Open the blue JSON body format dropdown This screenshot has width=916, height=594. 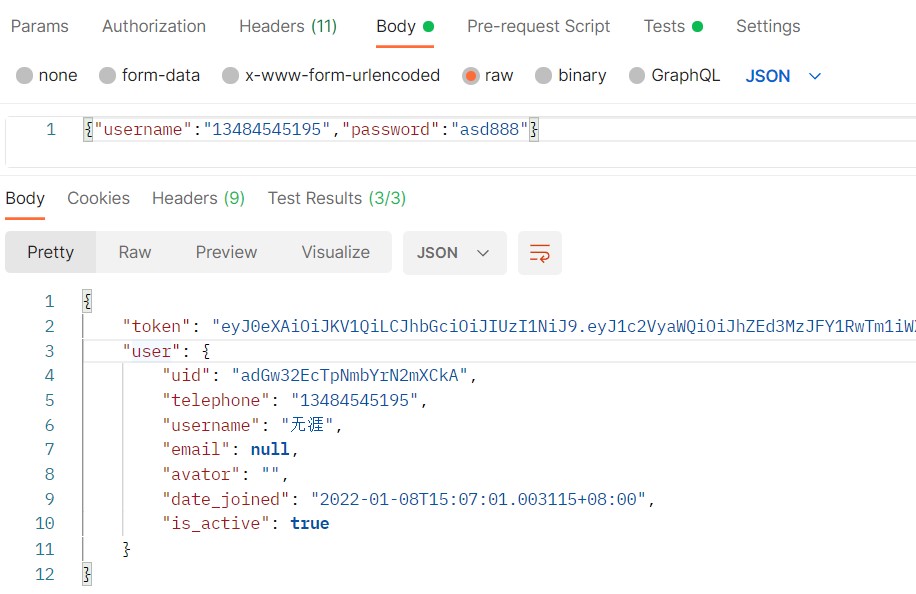pos(783,76)
